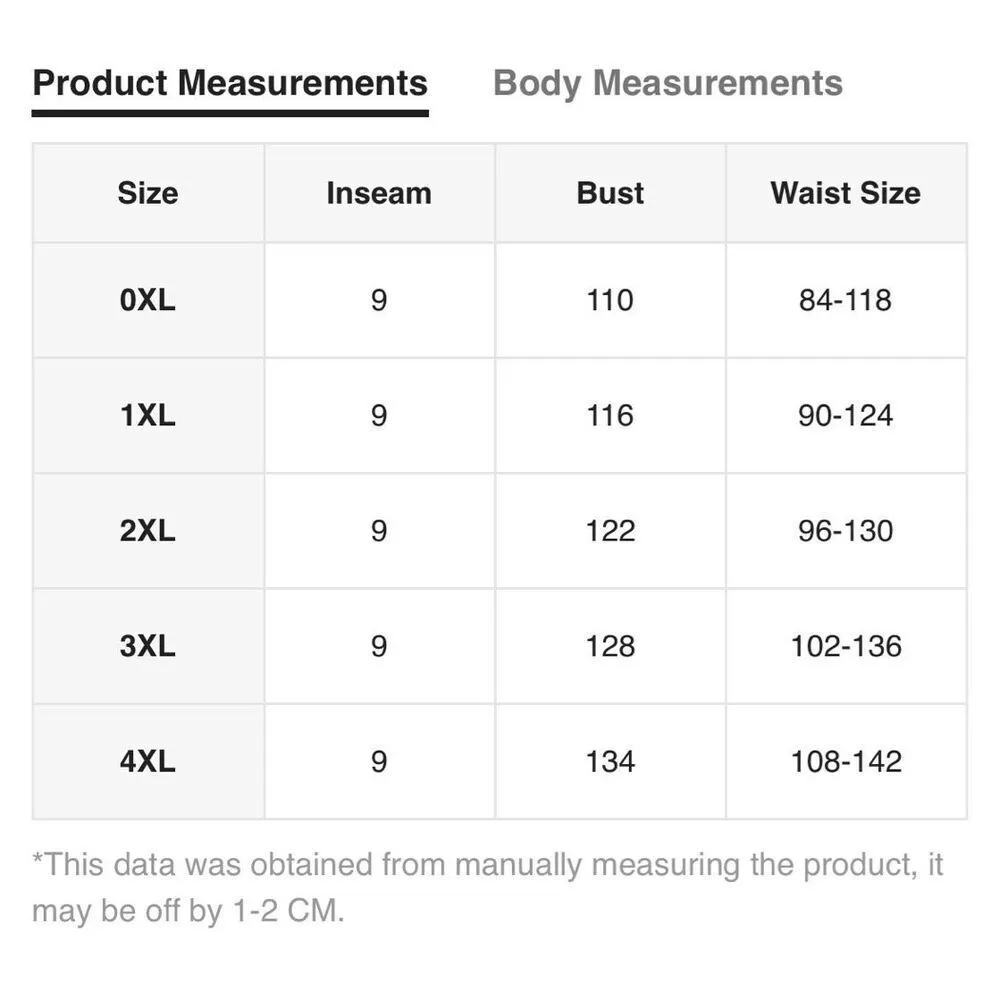
Task: Click the waist range 96-130
Action: coord(846,531)
